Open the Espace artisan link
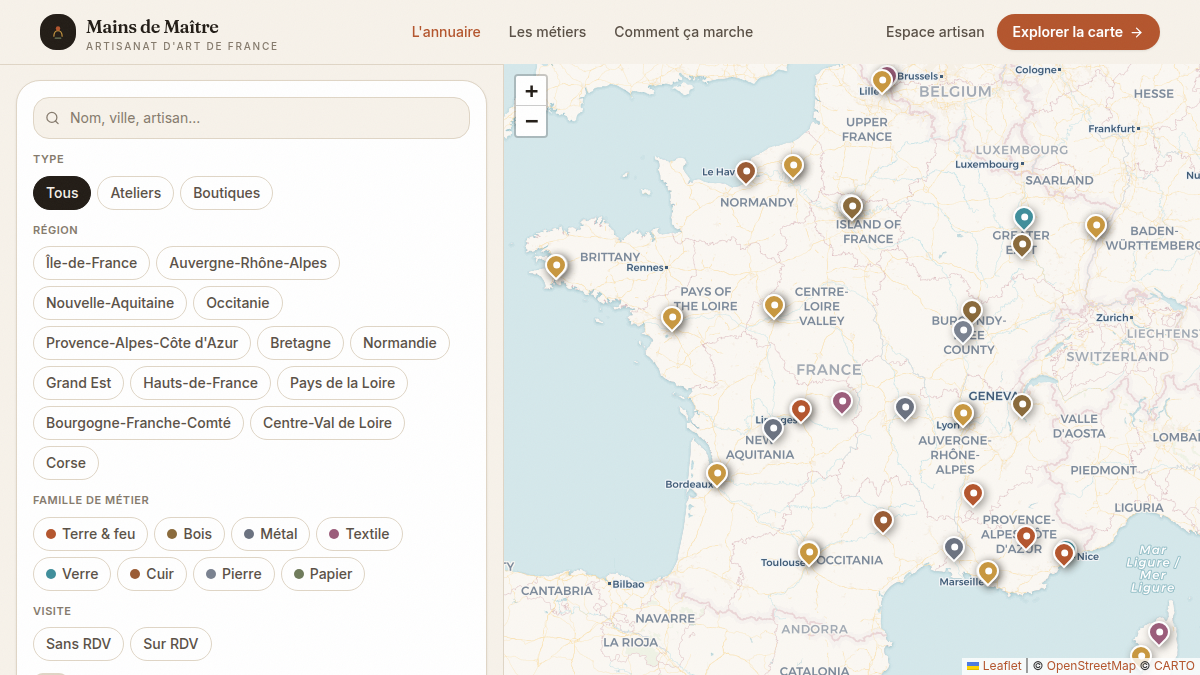The image size is (1200, 675). 935,32
